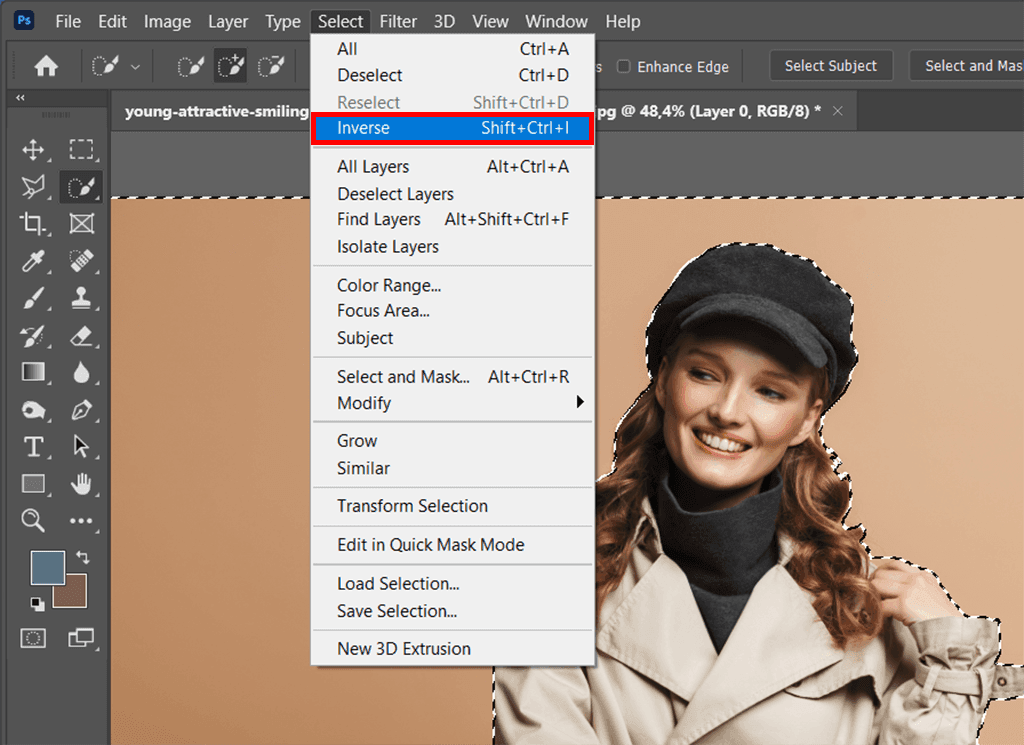
Task: Collapse the toolbar with double chevron
Action: 20,97
